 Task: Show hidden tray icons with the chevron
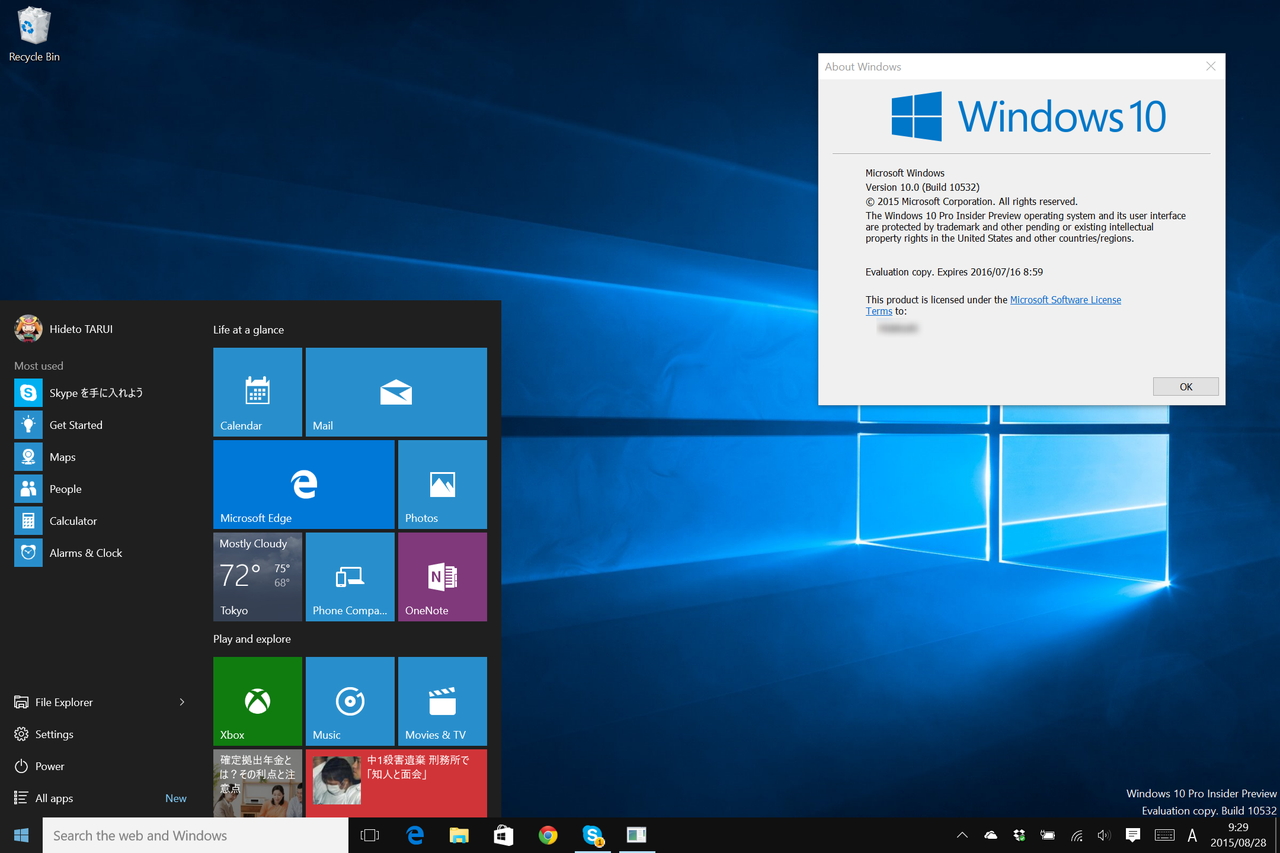[x=961, y=835]
